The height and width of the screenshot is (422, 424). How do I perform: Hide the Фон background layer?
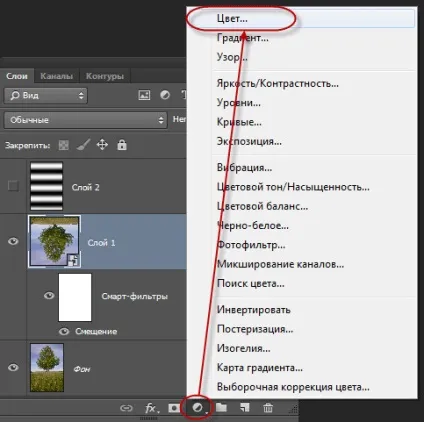pos(13,367)
